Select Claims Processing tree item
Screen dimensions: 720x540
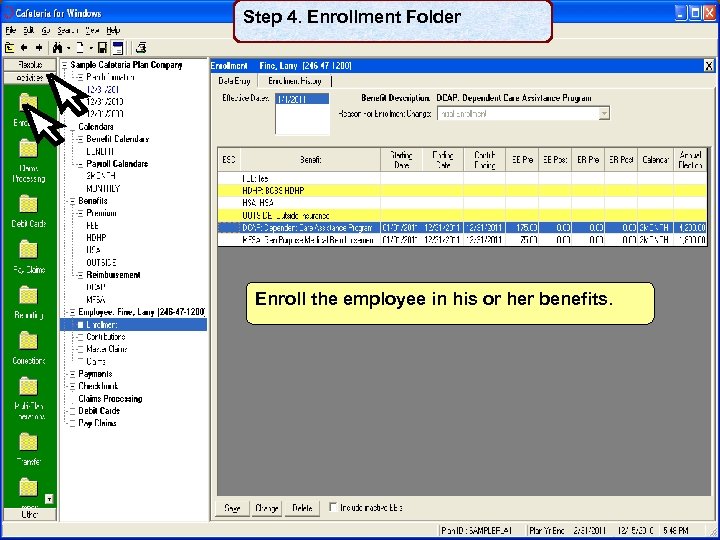pyautogui.click(x=110, y=399)
